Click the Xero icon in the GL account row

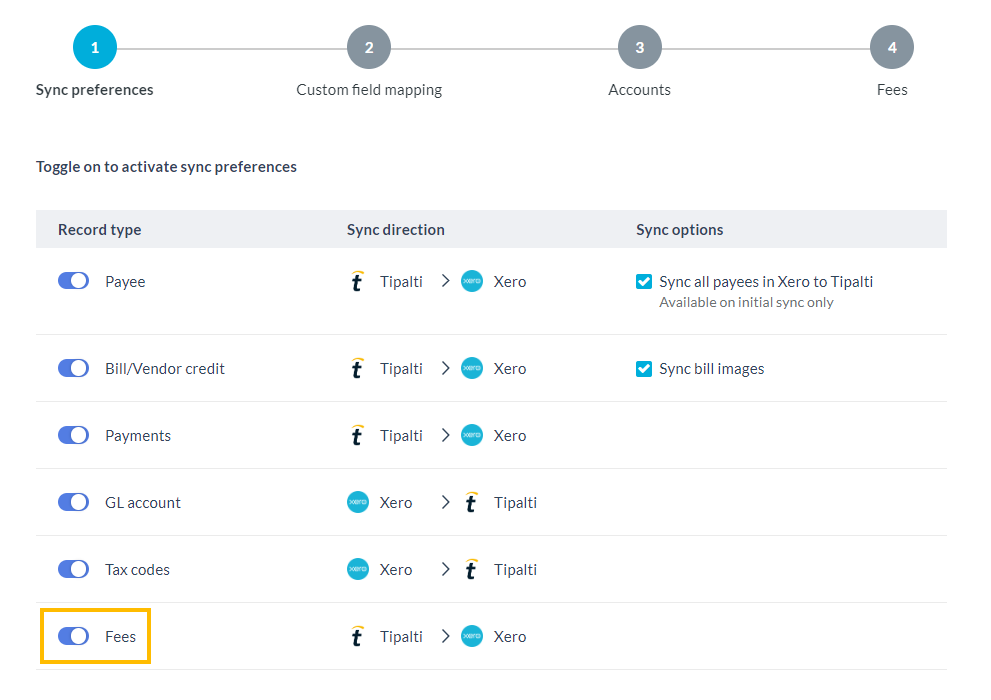pyautogui.click(x=357, y=502)
